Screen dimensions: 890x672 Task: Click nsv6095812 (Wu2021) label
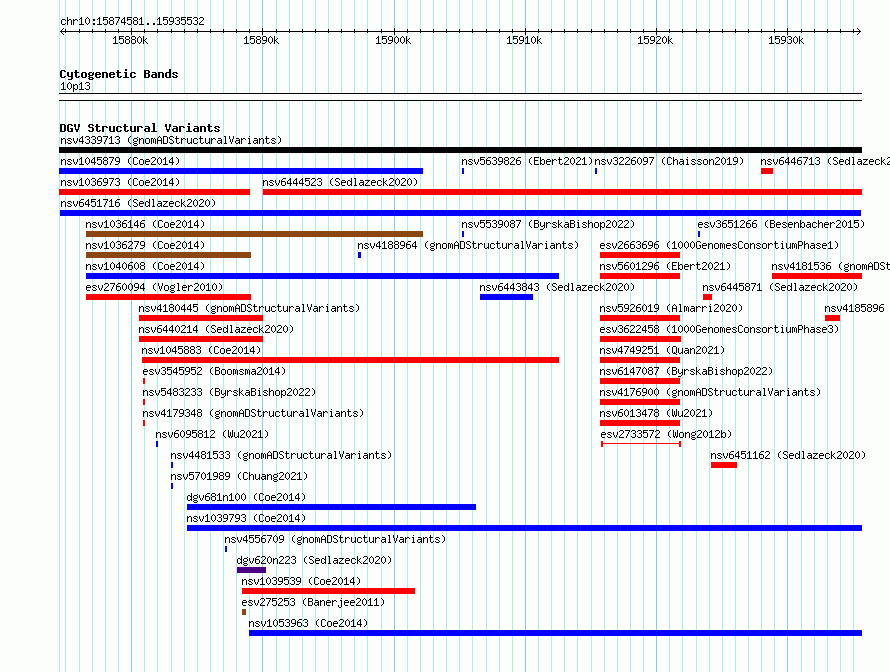(x=212, y=434)
